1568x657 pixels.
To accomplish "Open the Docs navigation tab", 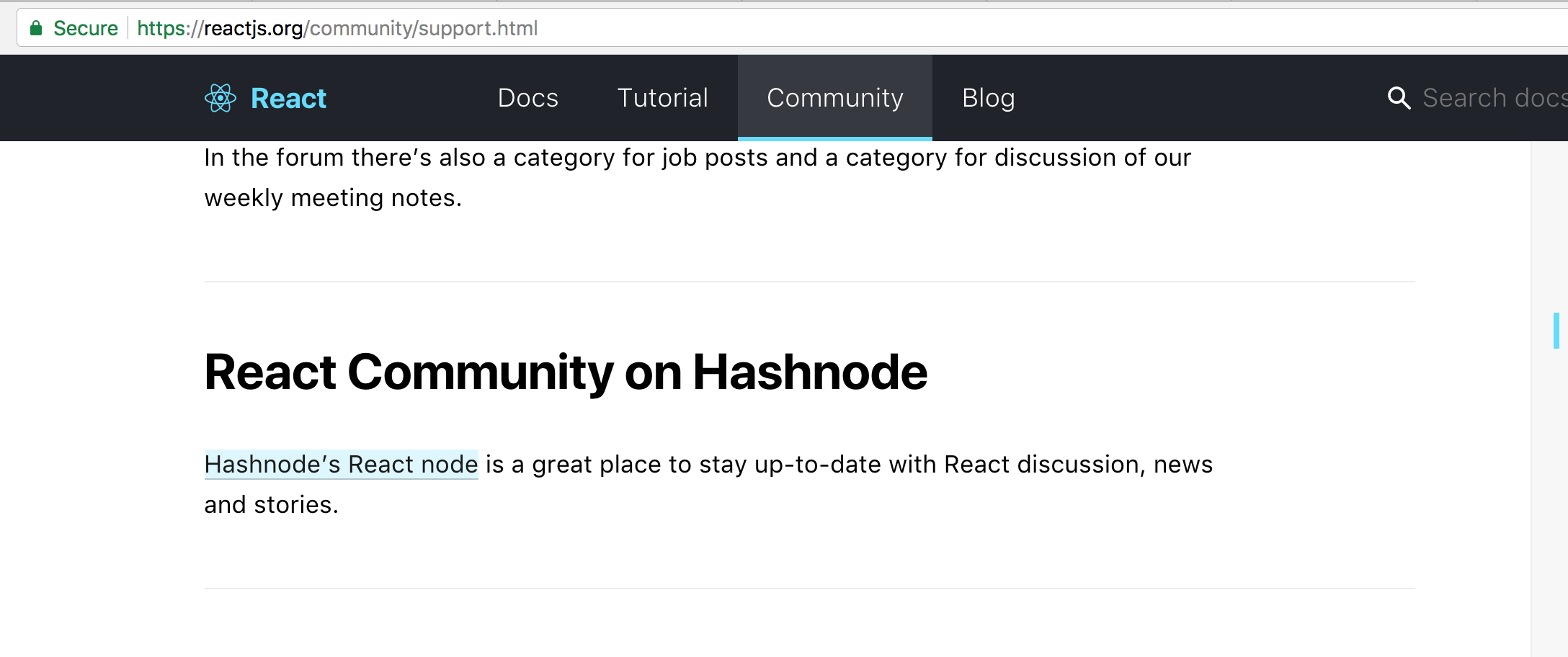I will (528, 98).
